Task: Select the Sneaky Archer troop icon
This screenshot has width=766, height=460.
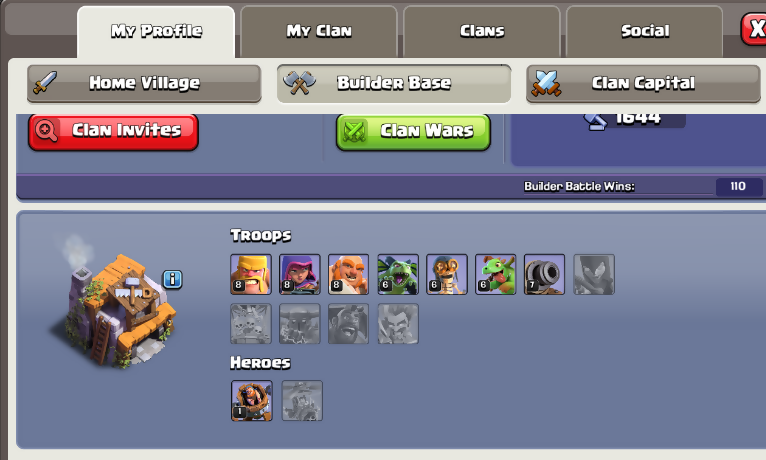Action: [299, 274]
